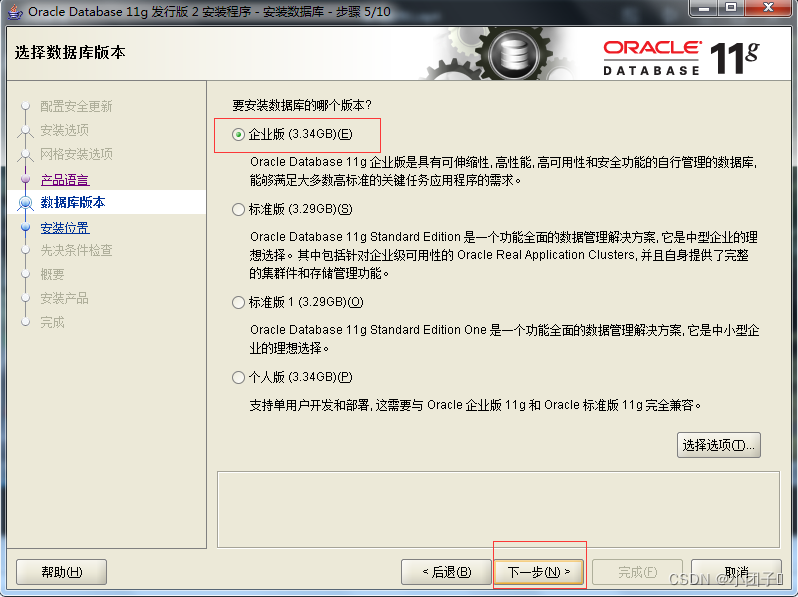Click the 个人版 description about 单用户开发

[x=475, y=405]
